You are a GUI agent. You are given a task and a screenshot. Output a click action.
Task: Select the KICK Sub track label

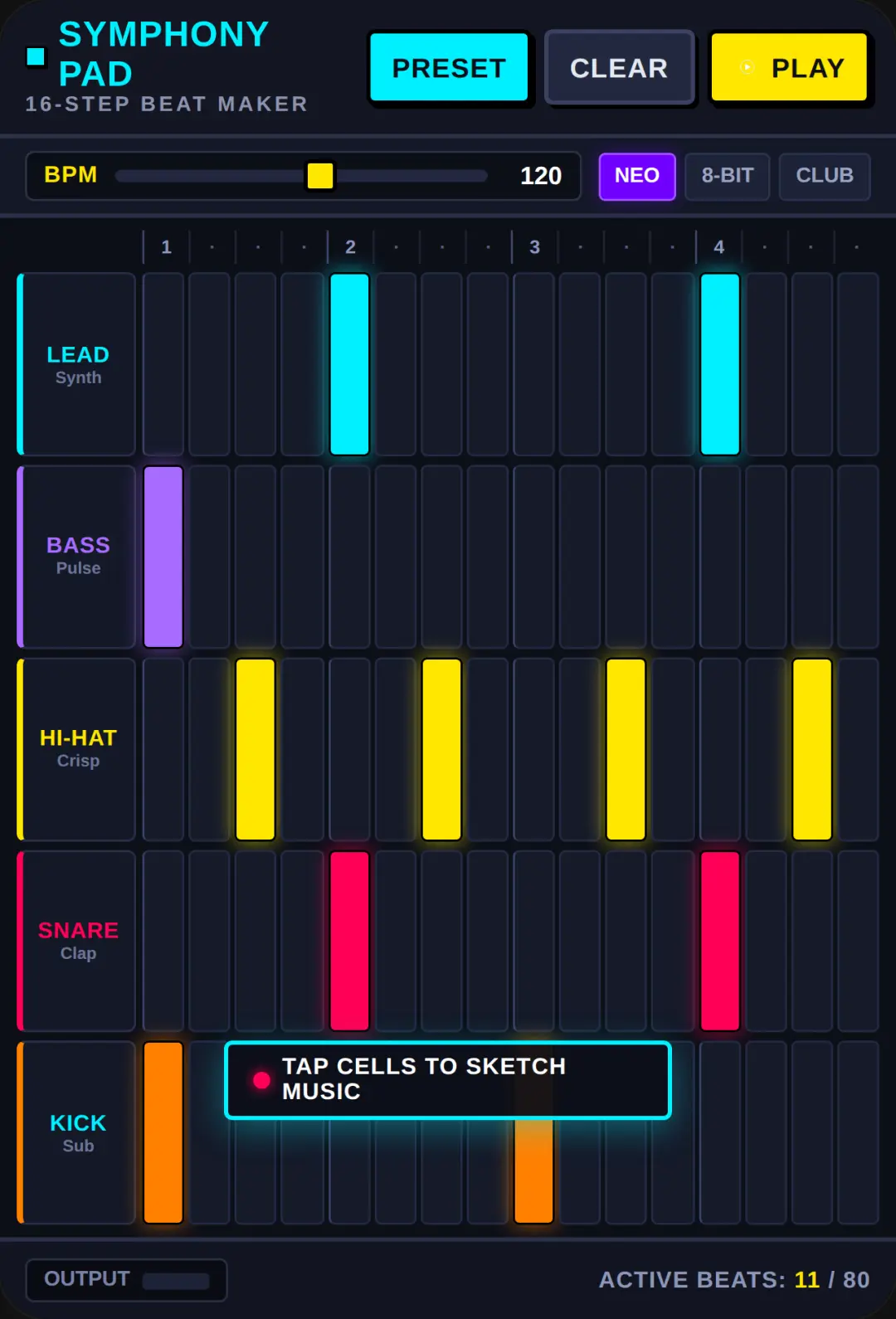pos(76,1132)
